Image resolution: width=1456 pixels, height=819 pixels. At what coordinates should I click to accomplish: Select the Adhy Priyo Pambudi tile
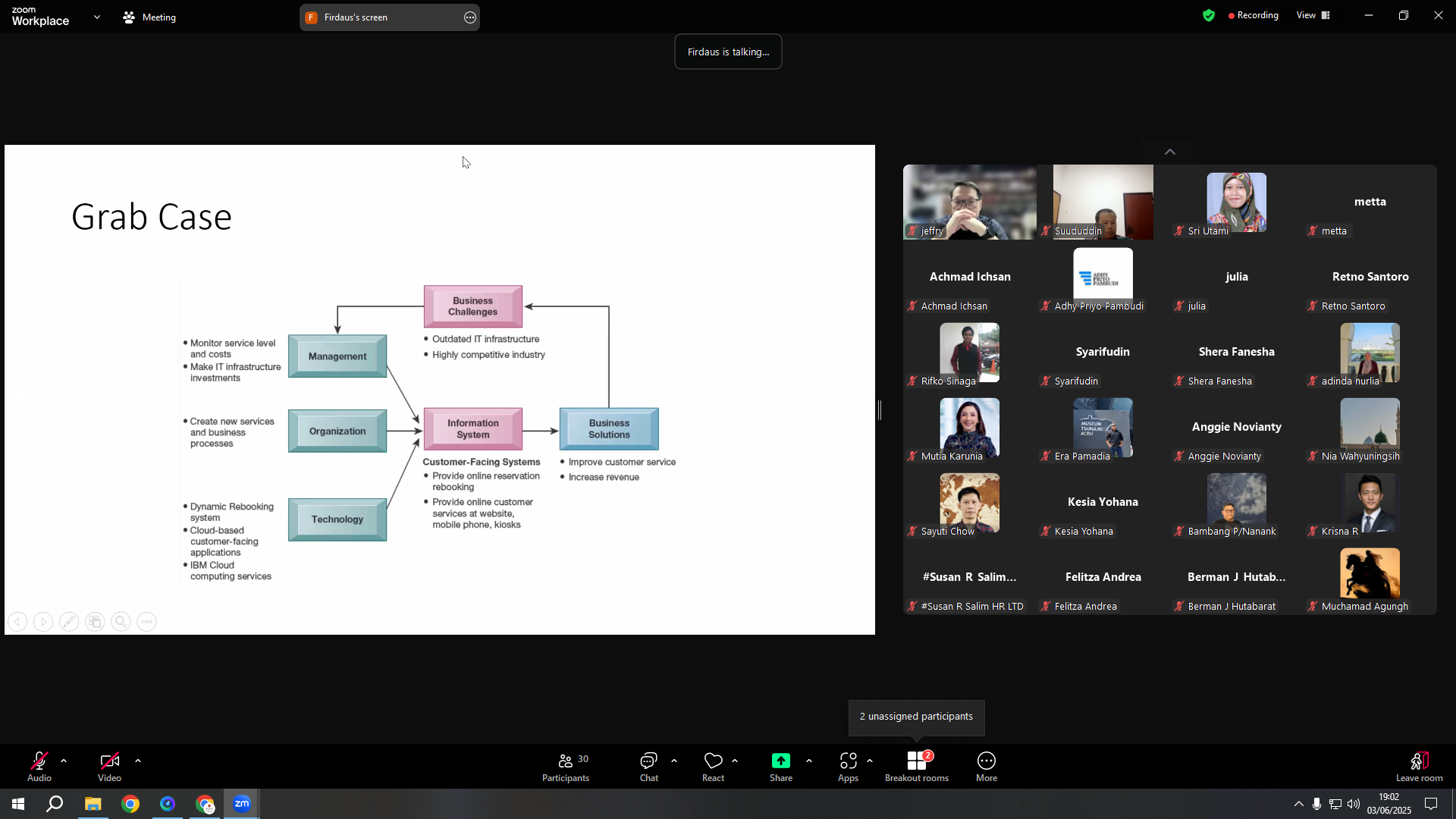point(1103,278)
